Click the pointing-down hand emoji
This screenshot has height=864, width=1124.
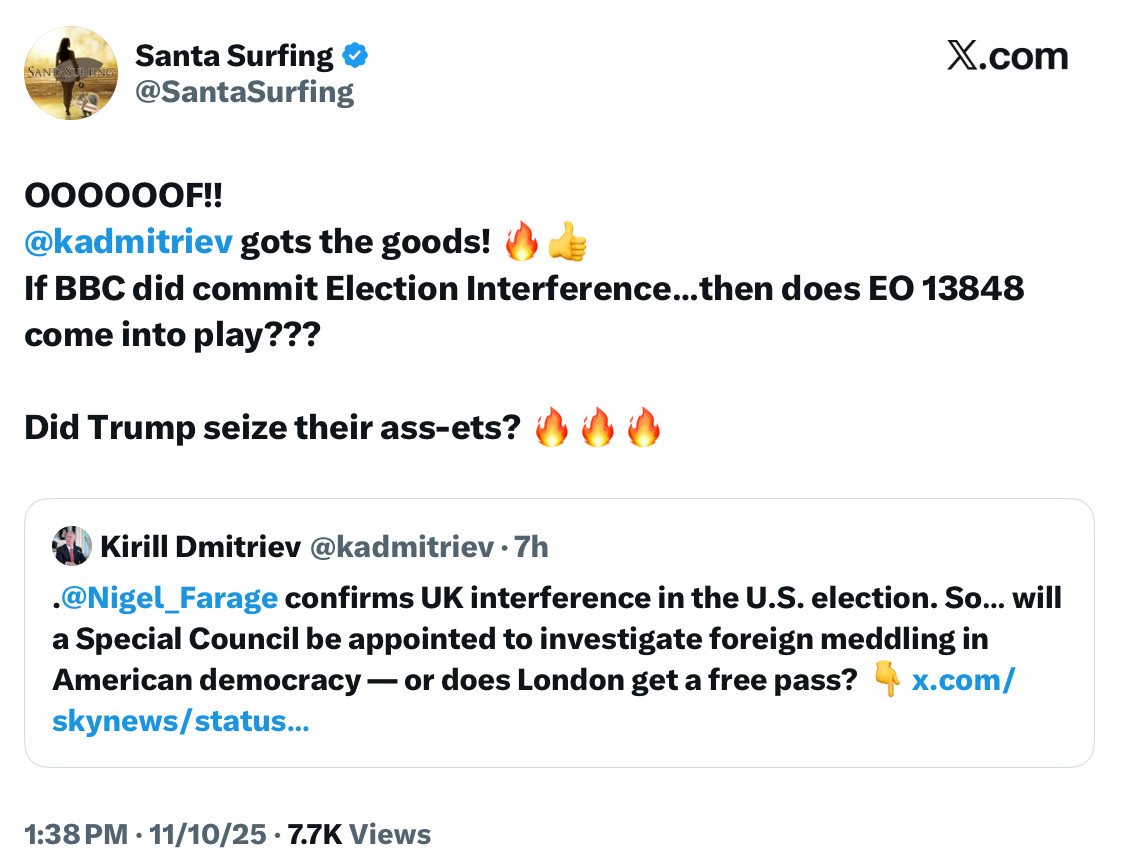887,681
